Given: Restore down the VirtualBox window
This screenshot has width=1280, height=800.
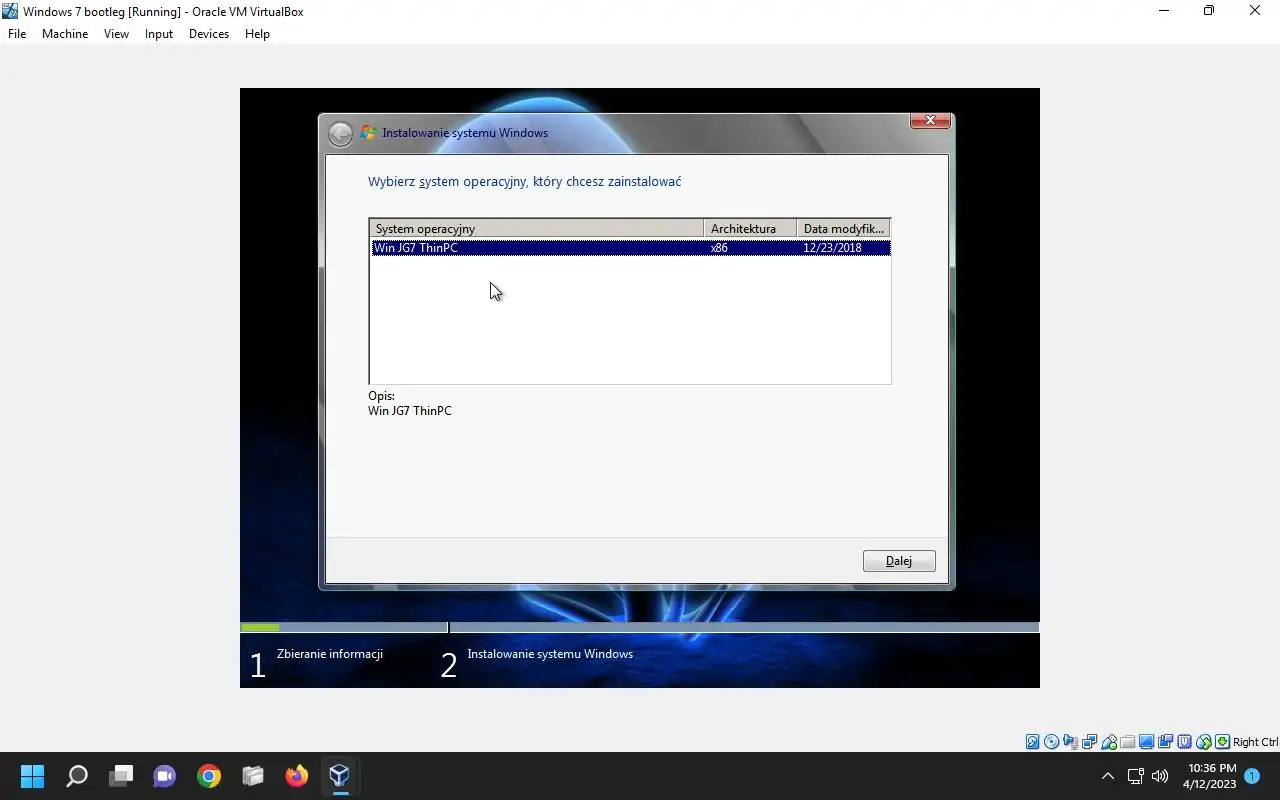Looking at the screenshot, I should [x=1209, y=11].
